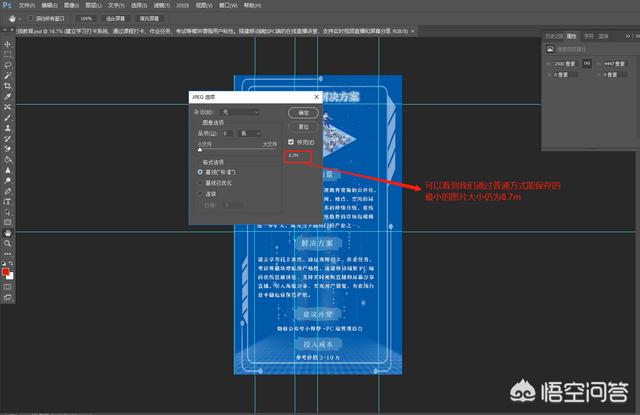Viewport: 640px width, 415px height.
Task: Choose the 连续 progressive format option
Action: click(199, 195)
